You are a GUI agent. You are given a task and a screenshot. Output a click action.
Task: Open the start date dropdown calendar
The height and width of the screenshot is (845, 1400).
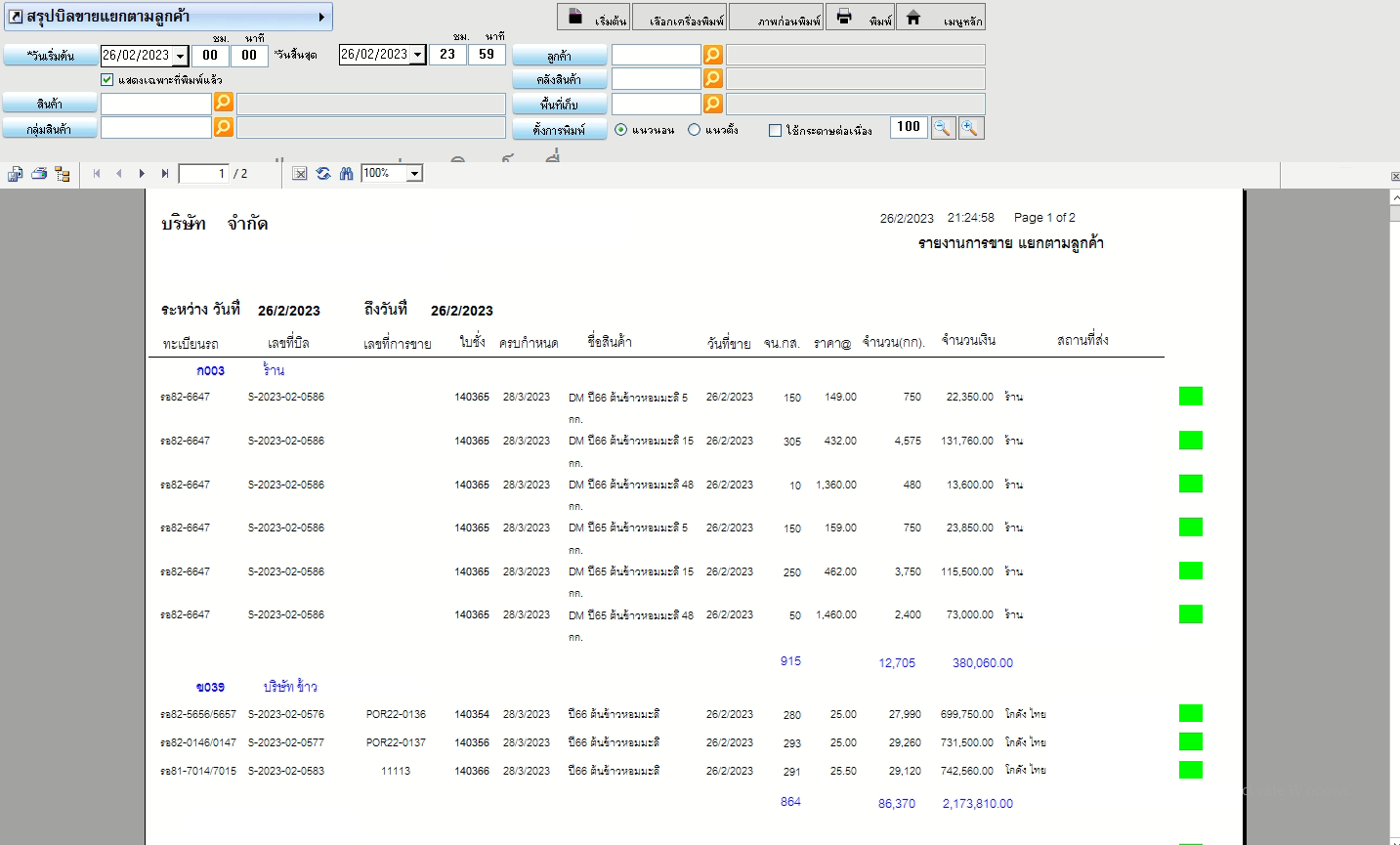(x=181, y=56)
